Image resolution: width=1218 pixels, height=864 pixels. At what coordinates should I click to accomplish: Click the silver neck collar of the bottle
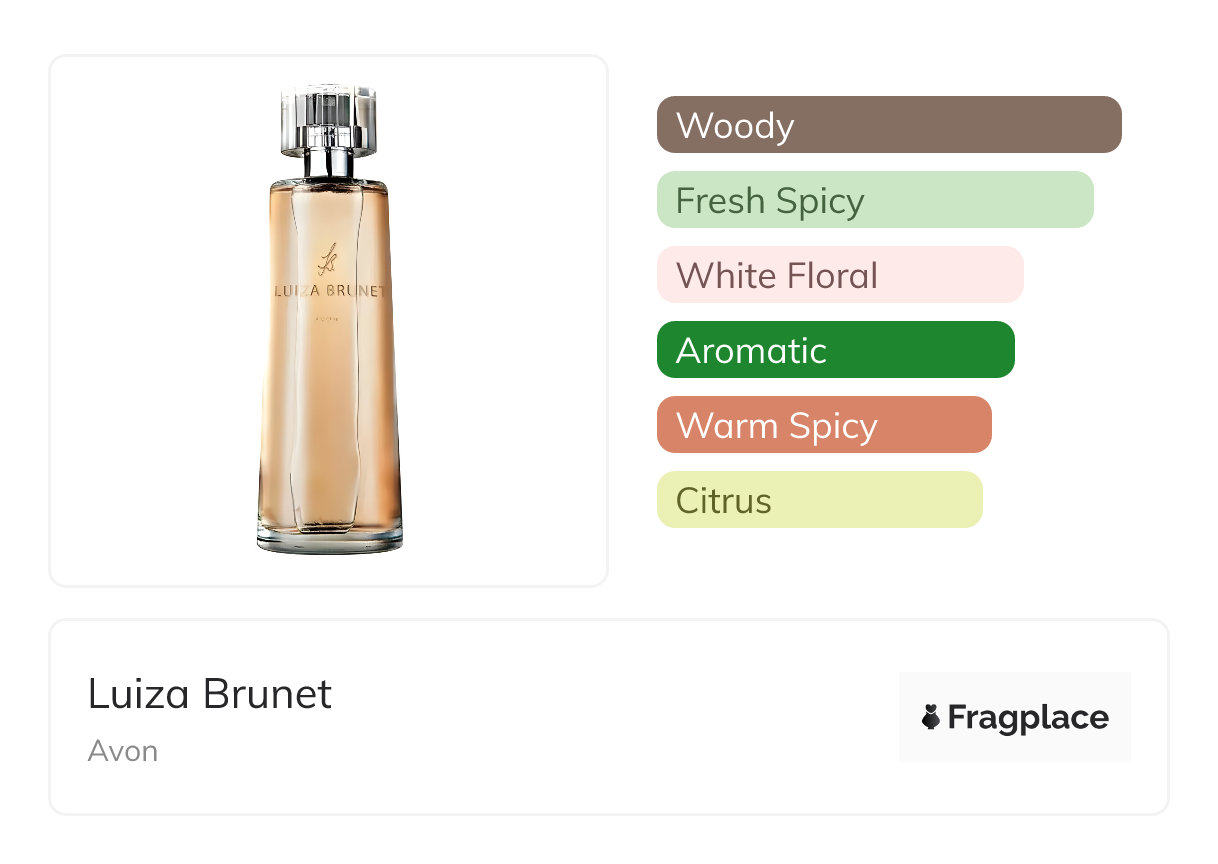coord(328,163)
